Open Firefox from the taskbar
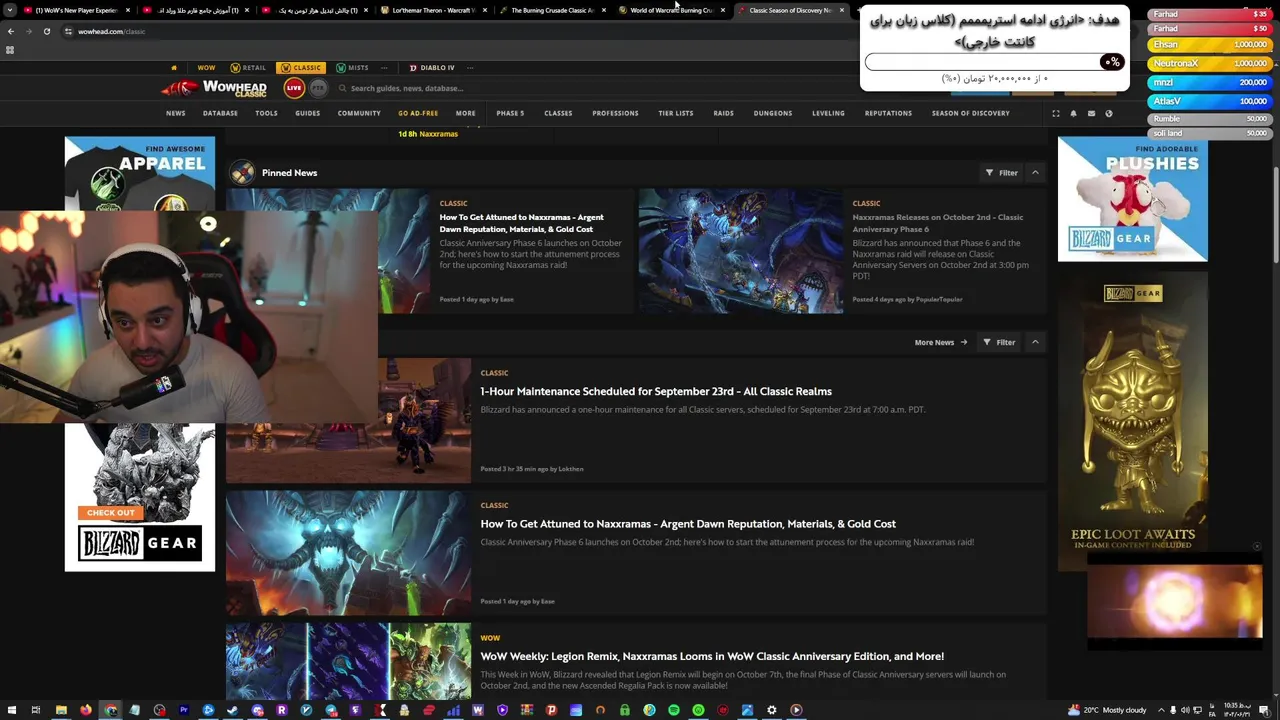The height and width of the screenshot is (720, 1280). (85, 710)
